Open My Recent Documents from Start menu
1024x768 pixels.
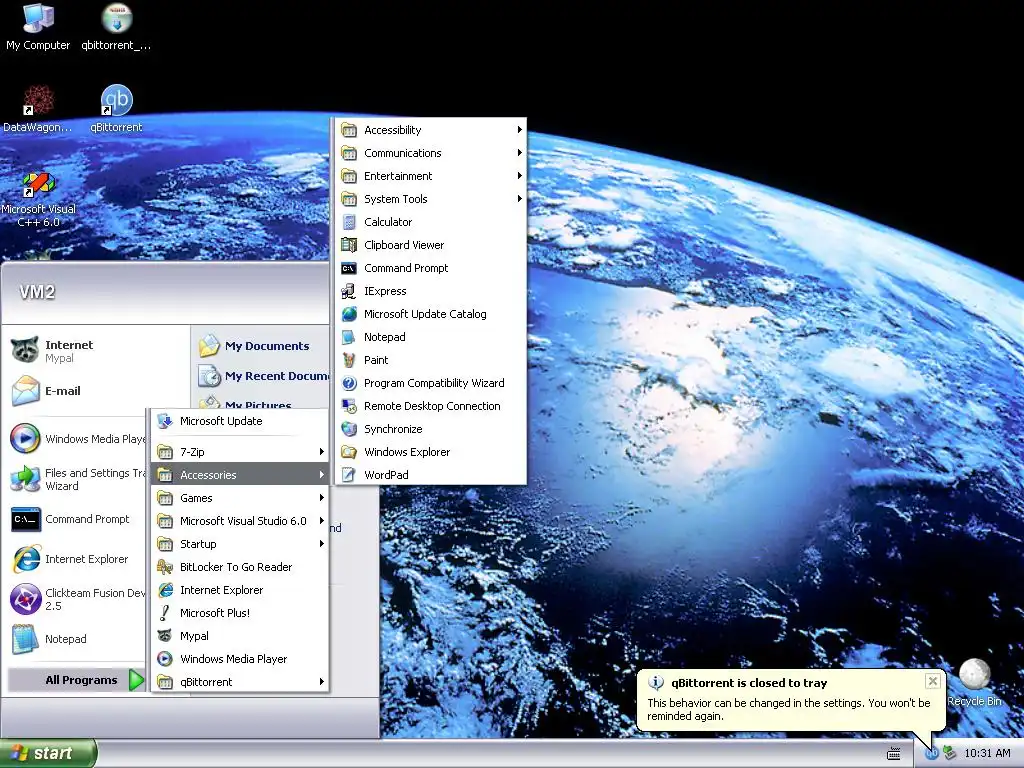[261, 376]
